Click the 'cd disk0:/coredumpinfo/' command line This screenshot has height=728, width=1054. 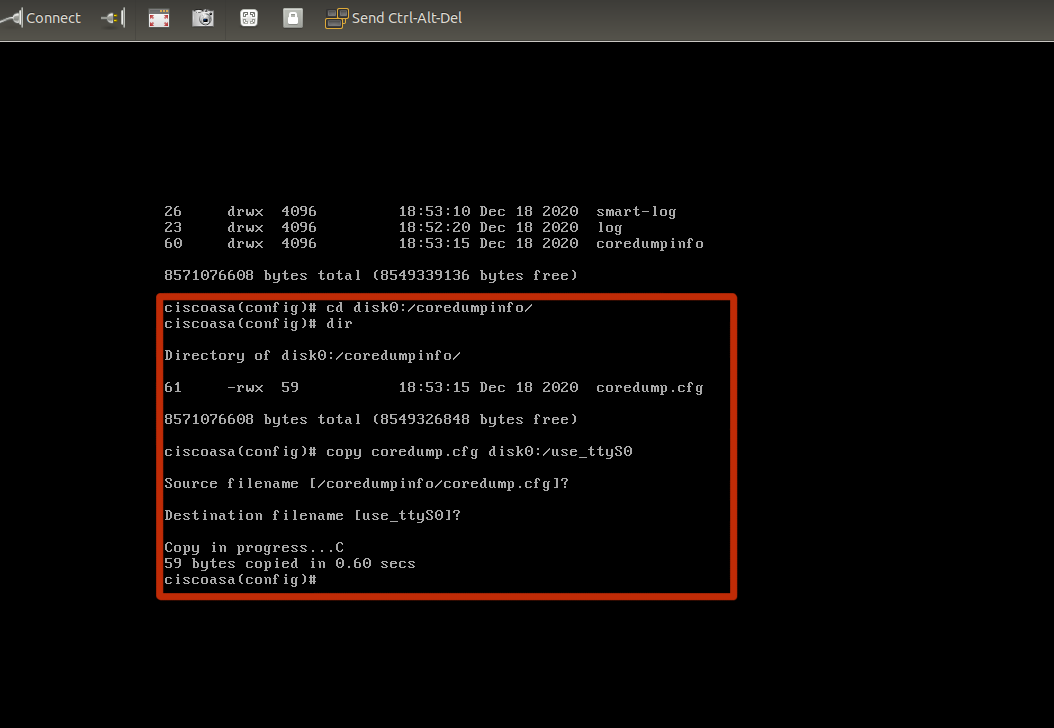click(x=348, y=308)
